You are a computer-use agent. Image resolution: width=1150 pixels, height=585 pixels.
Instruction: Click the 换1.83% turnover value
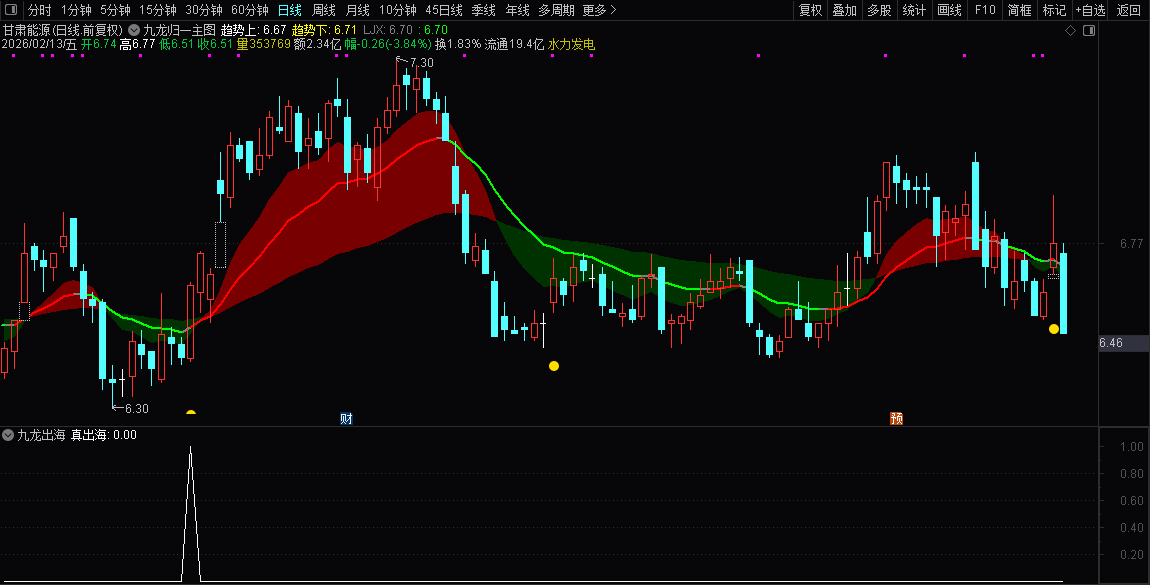click(x=458, y=44)
